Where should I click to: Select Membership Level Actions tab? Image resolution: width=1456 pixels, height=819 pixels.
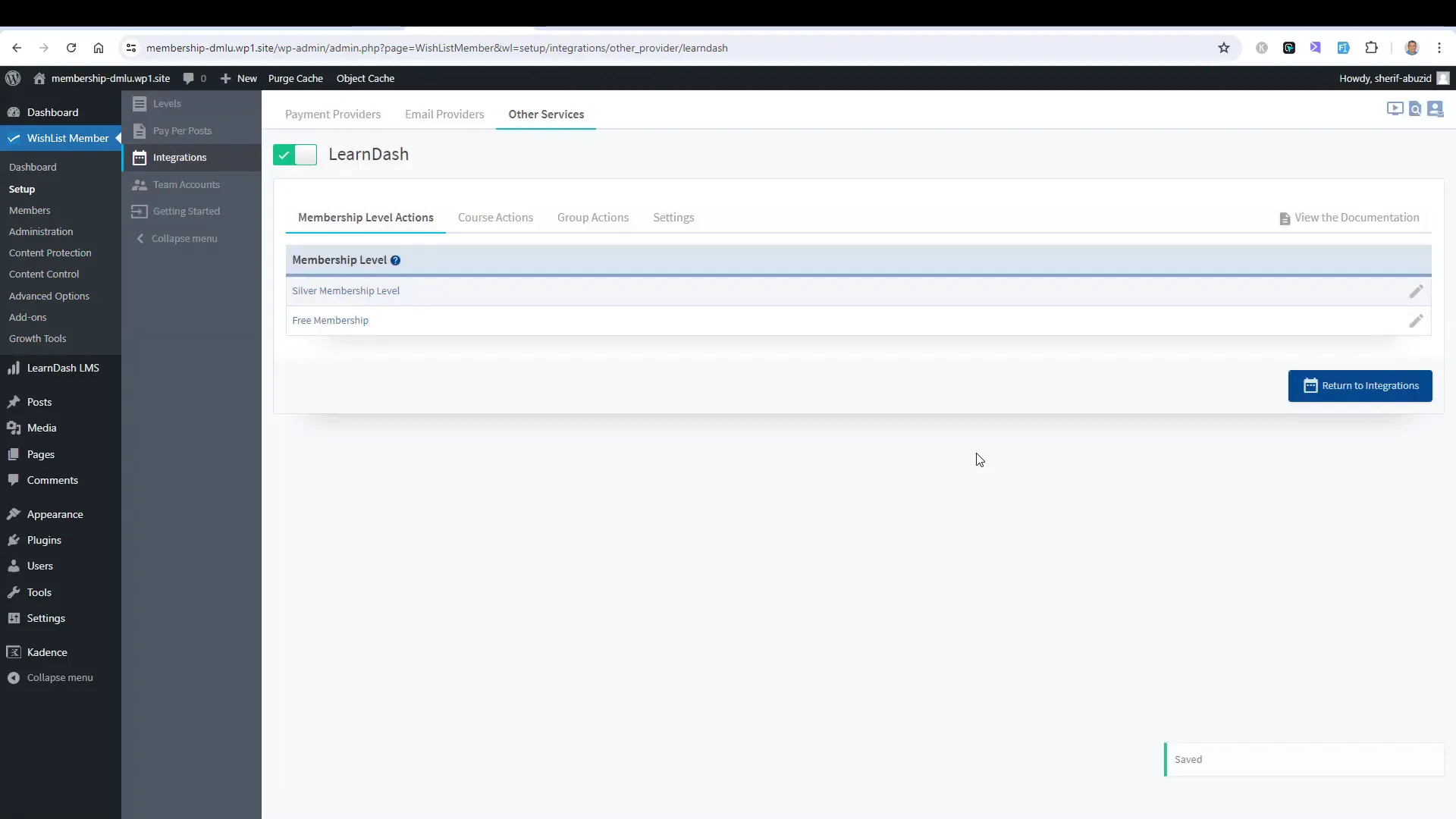366,217
